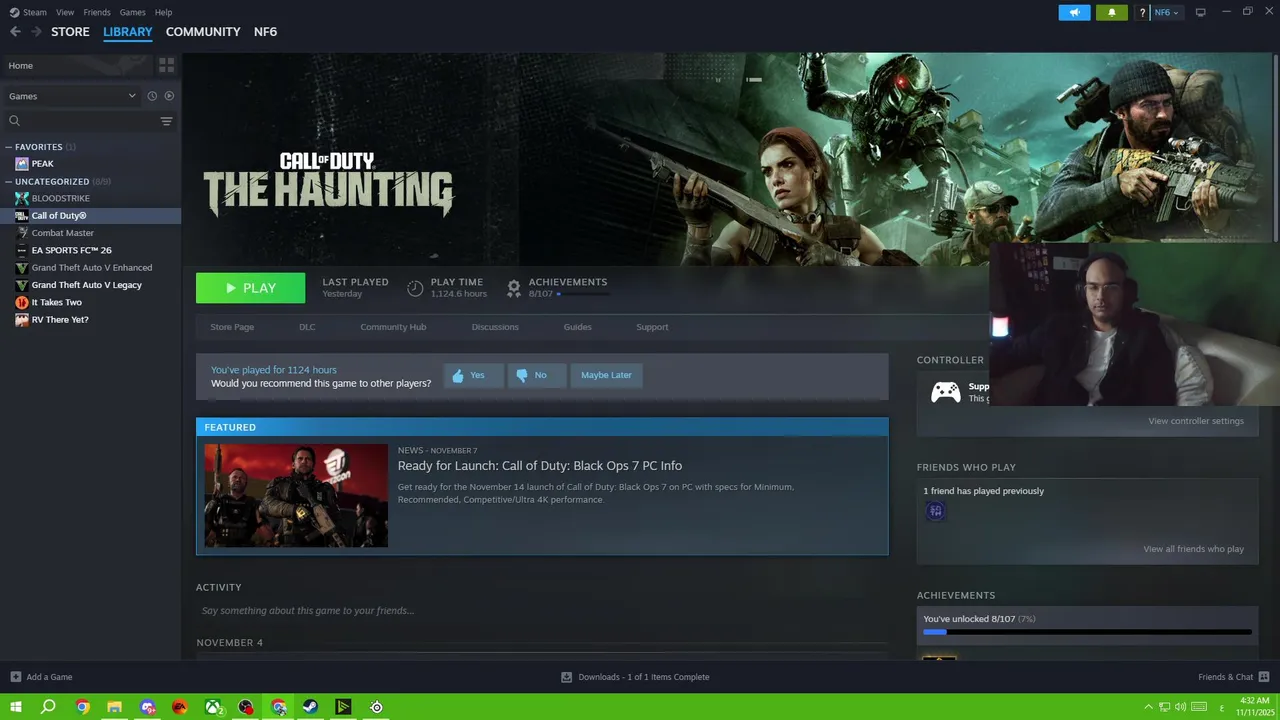This screenshot has width=1280, height=720.
Task: Open announcements via the megaphone icon
Action: tap(1074, 12)
